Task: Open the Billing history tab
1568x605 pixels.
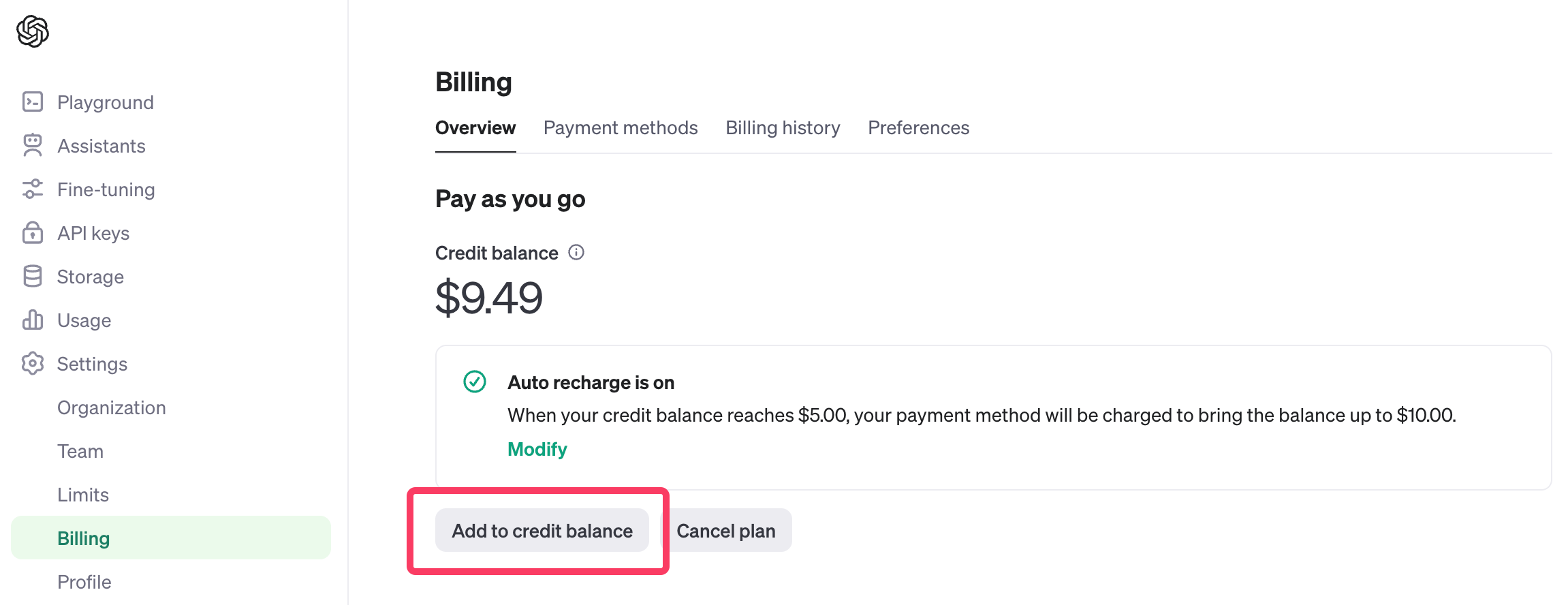Action: 783,128
